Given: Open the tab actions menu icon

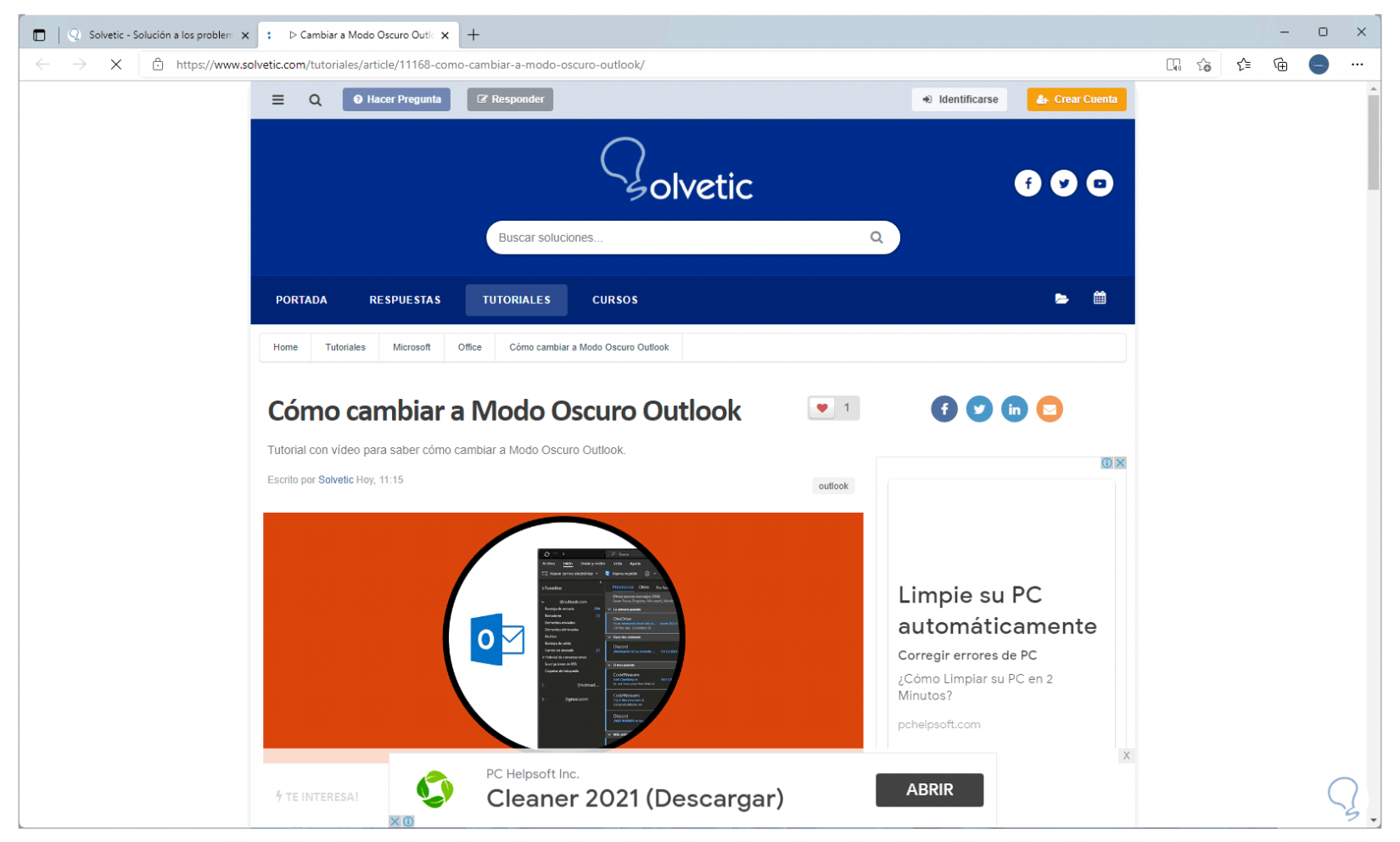Looking at the screenshot, I should [39, 35].
